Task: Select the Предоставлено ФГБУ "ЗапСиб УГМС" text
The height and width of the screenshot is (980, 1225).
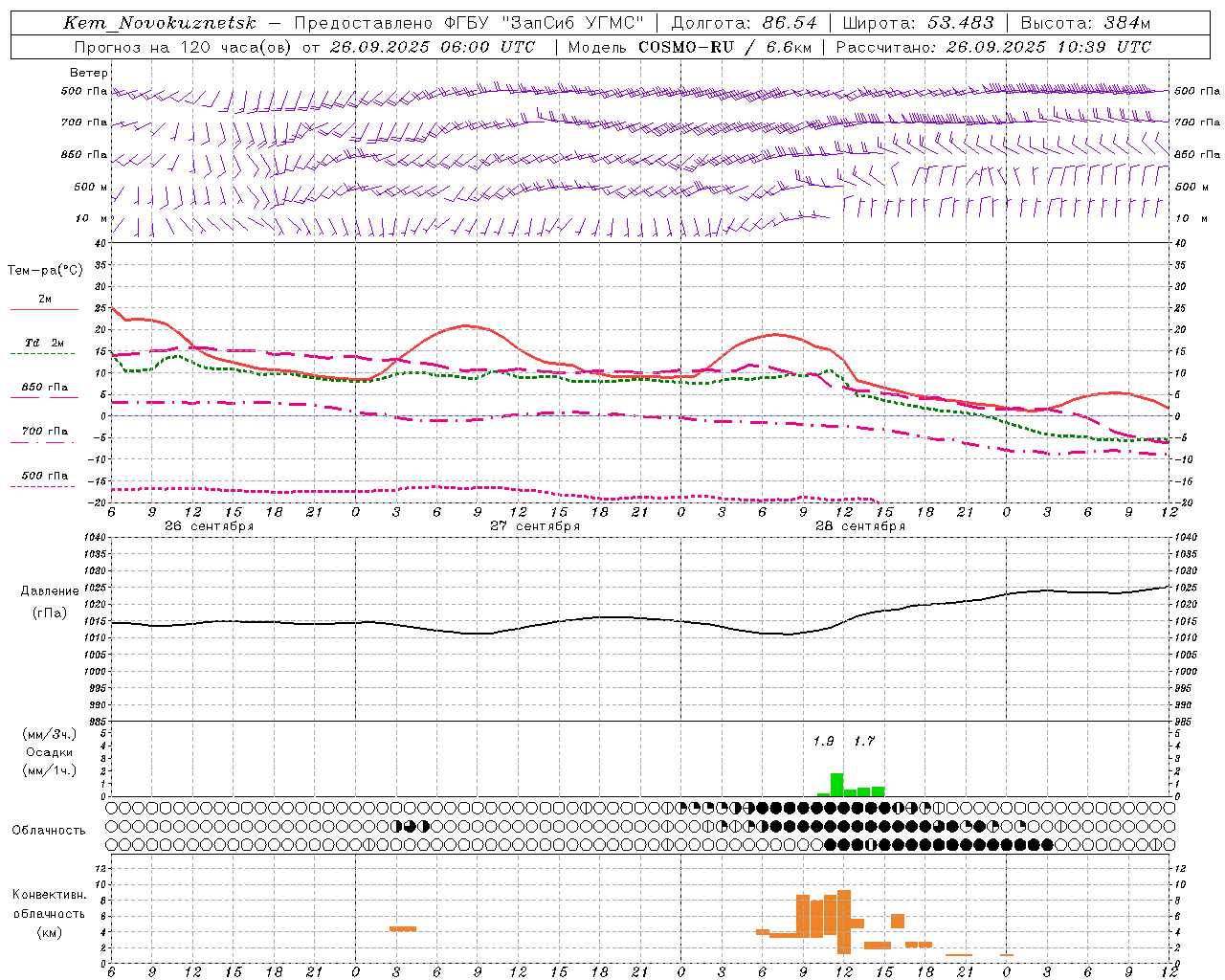Action: click(x=468, y=23)
